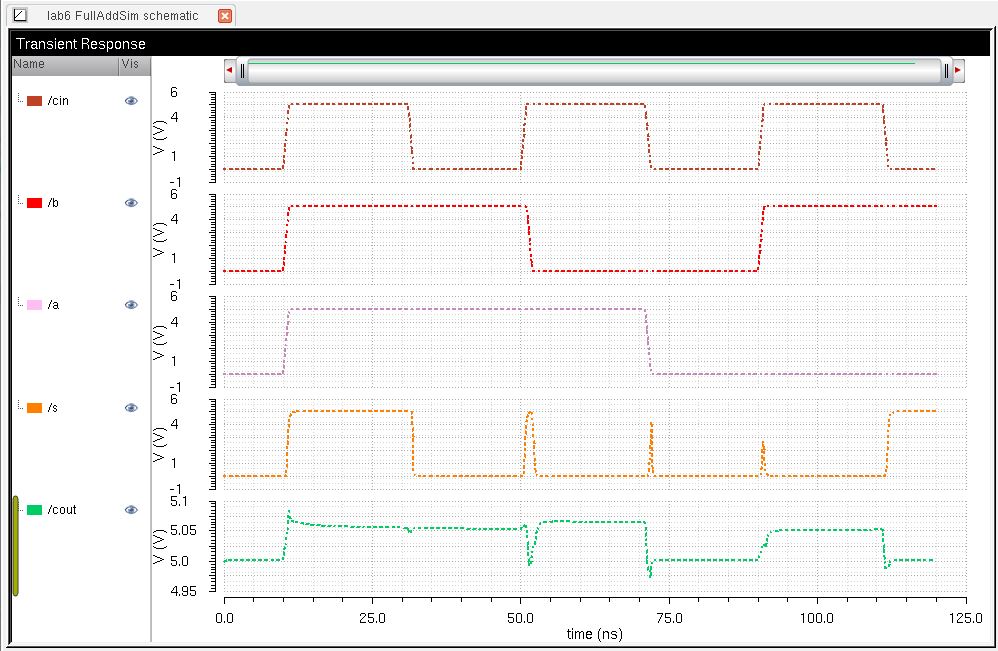Click the horizontal time range slider bar
This screenshot has width=998, height=651.
pyautogui.click(x=594, y=71)
